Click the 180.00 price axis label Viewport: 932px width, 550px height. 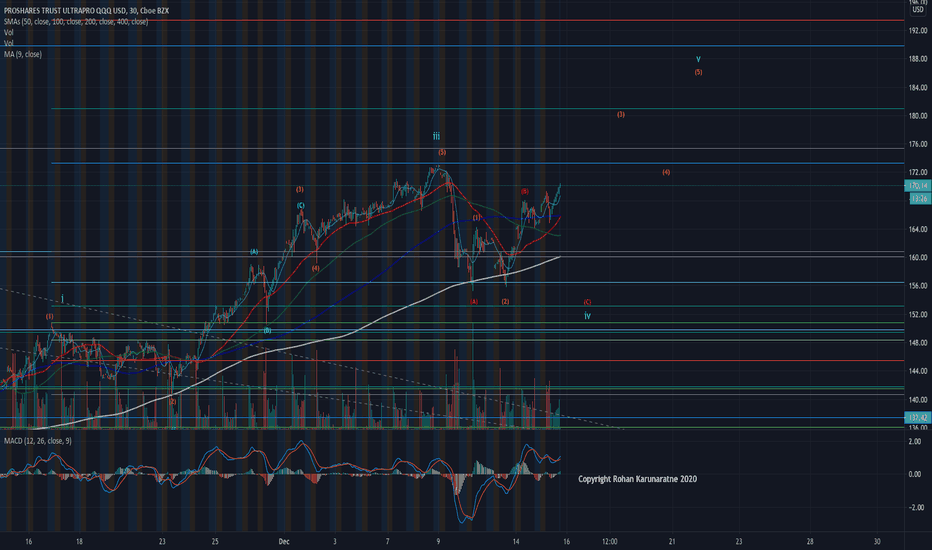pyautogui.click(x=918, y=116)
